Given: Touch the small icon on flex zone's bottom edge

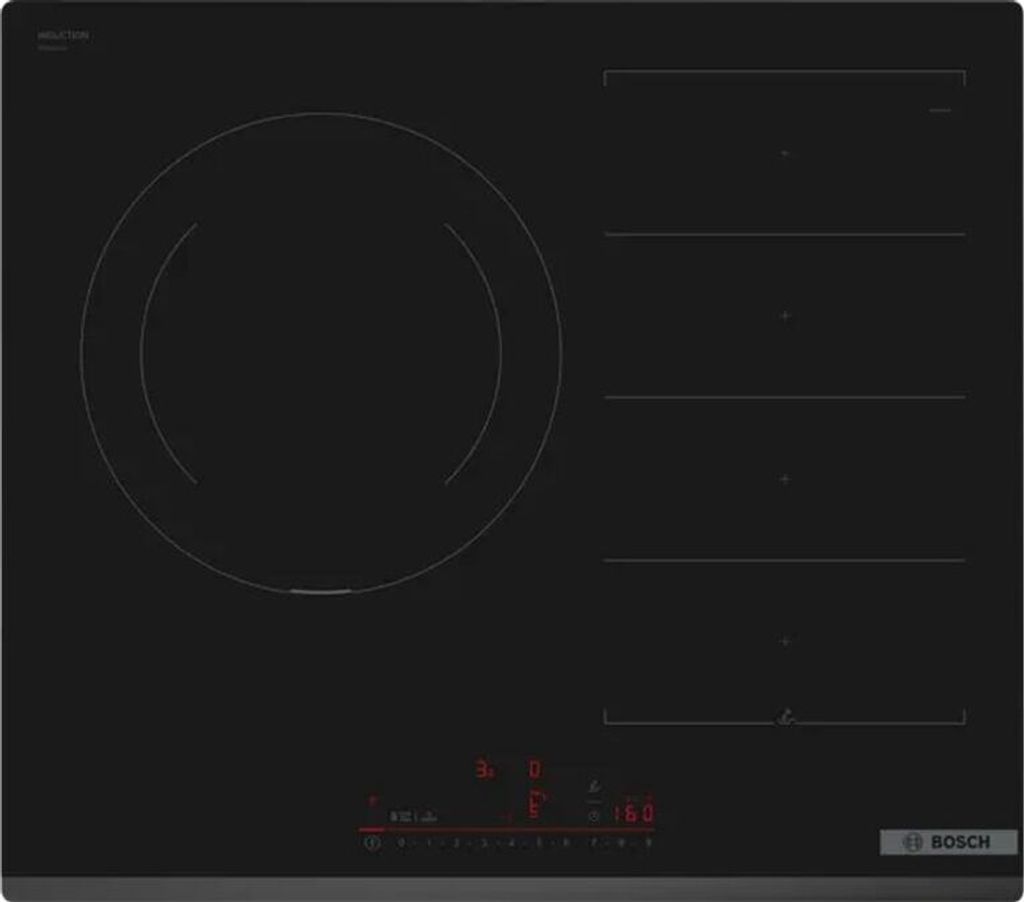Looking at the screenshot, I should click(x=787, y=716).
